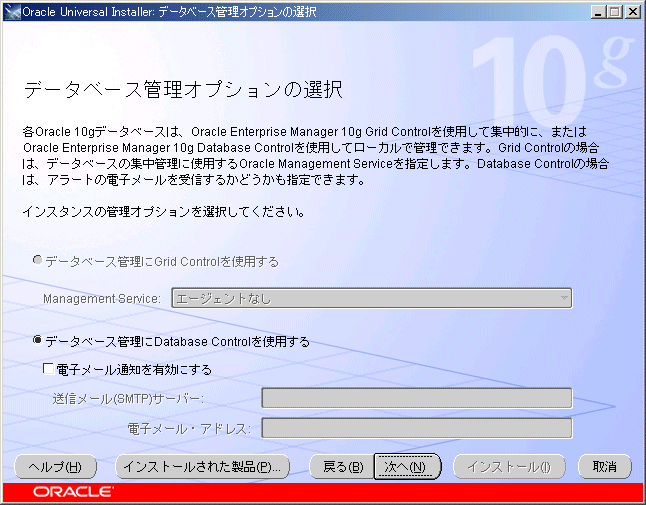Click the ORACLE logo in red bar
This screenshot has height=505, width=646.
(x=74, y=492)
